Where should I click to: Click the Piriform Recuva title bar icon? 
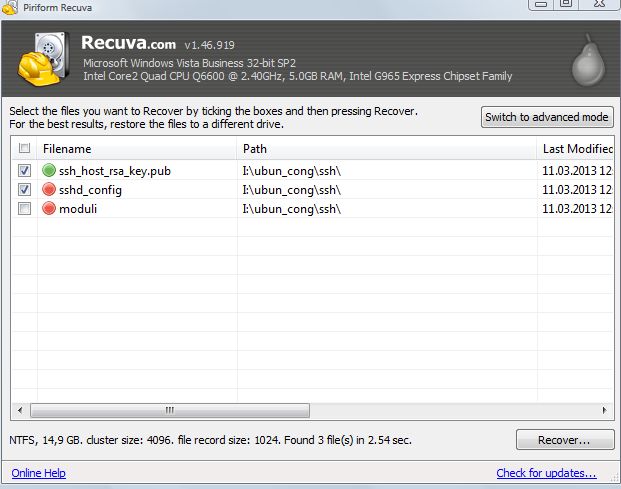click(x=10, y=7)
